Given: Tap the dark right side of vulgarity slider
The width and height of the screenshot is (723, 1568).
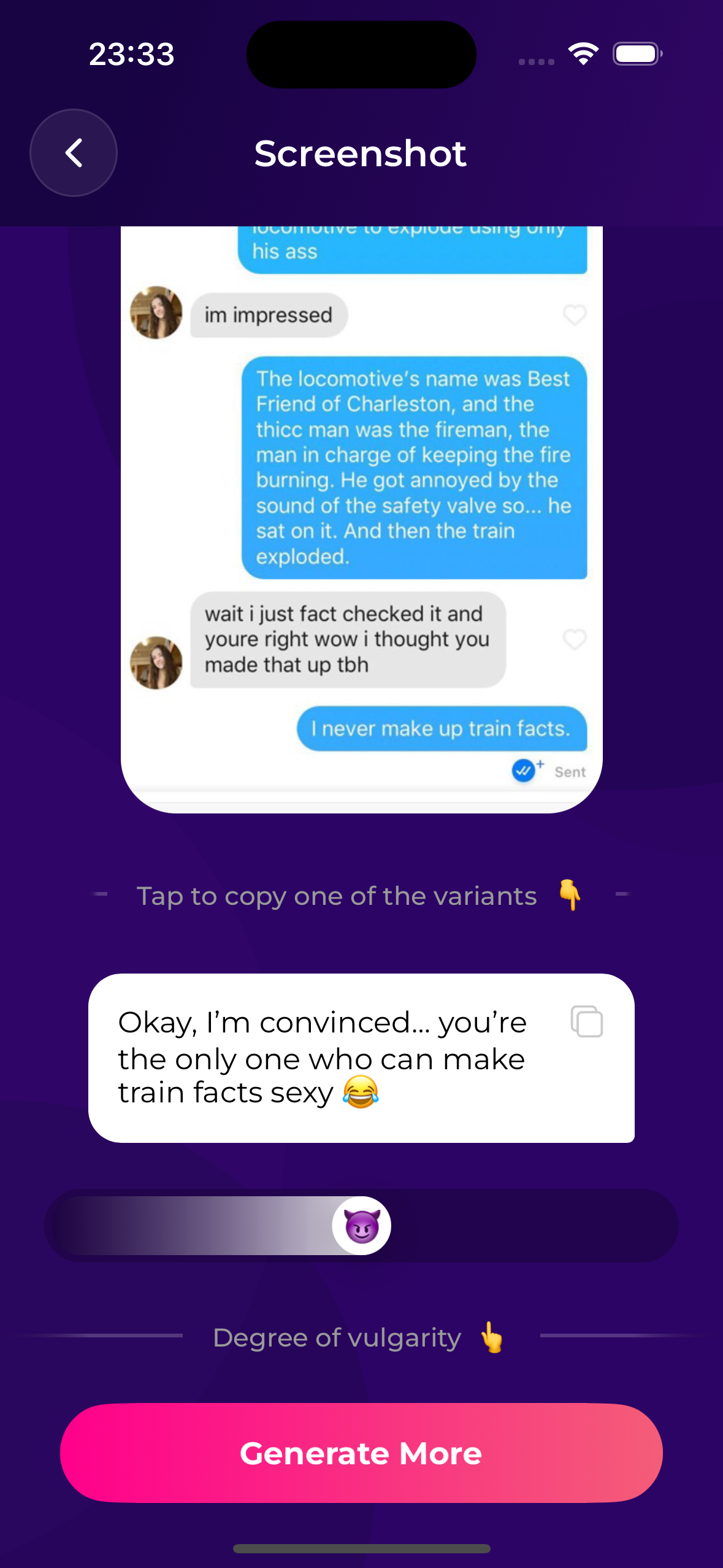Looking at the screenshot, I should pos(534,1225).
